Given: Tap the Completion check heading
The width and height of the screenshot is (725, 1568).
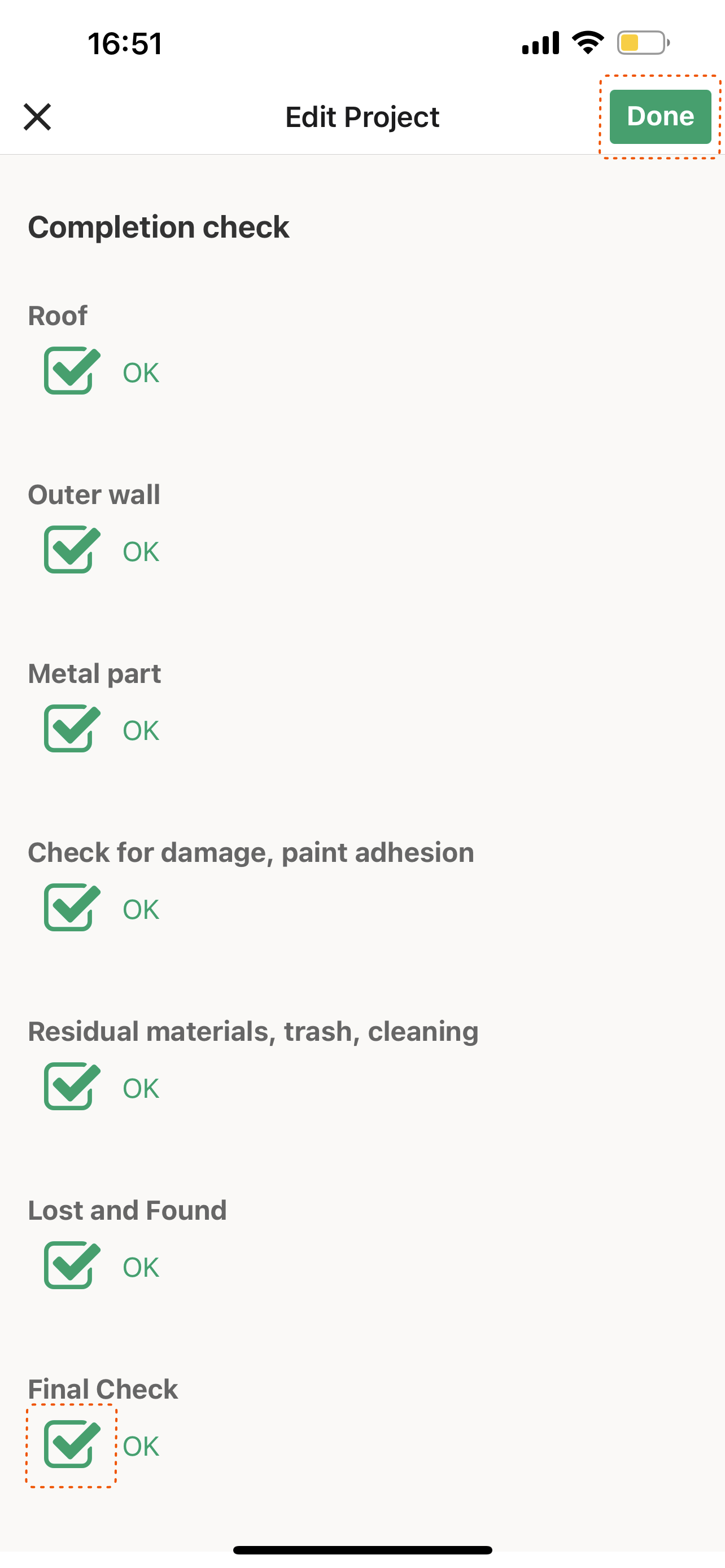Looking at the screenshot, I should point(158,227).
